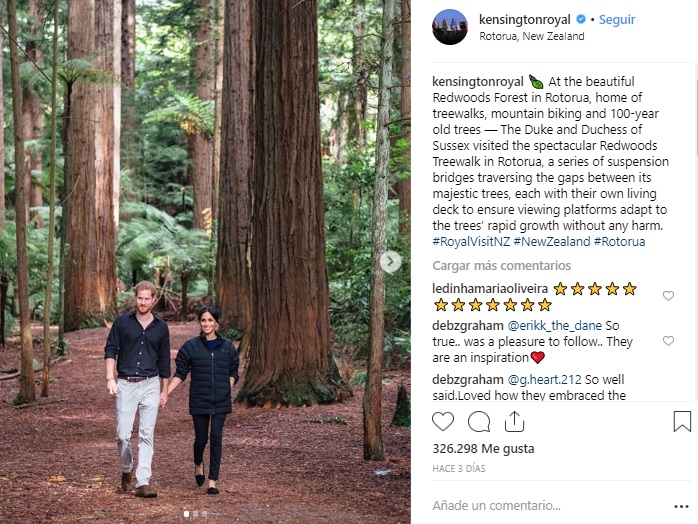This screenshot has height=524, width=698.
Task: Like debzgraham's comment to erikk_the_dane
Action: [668, 341]
